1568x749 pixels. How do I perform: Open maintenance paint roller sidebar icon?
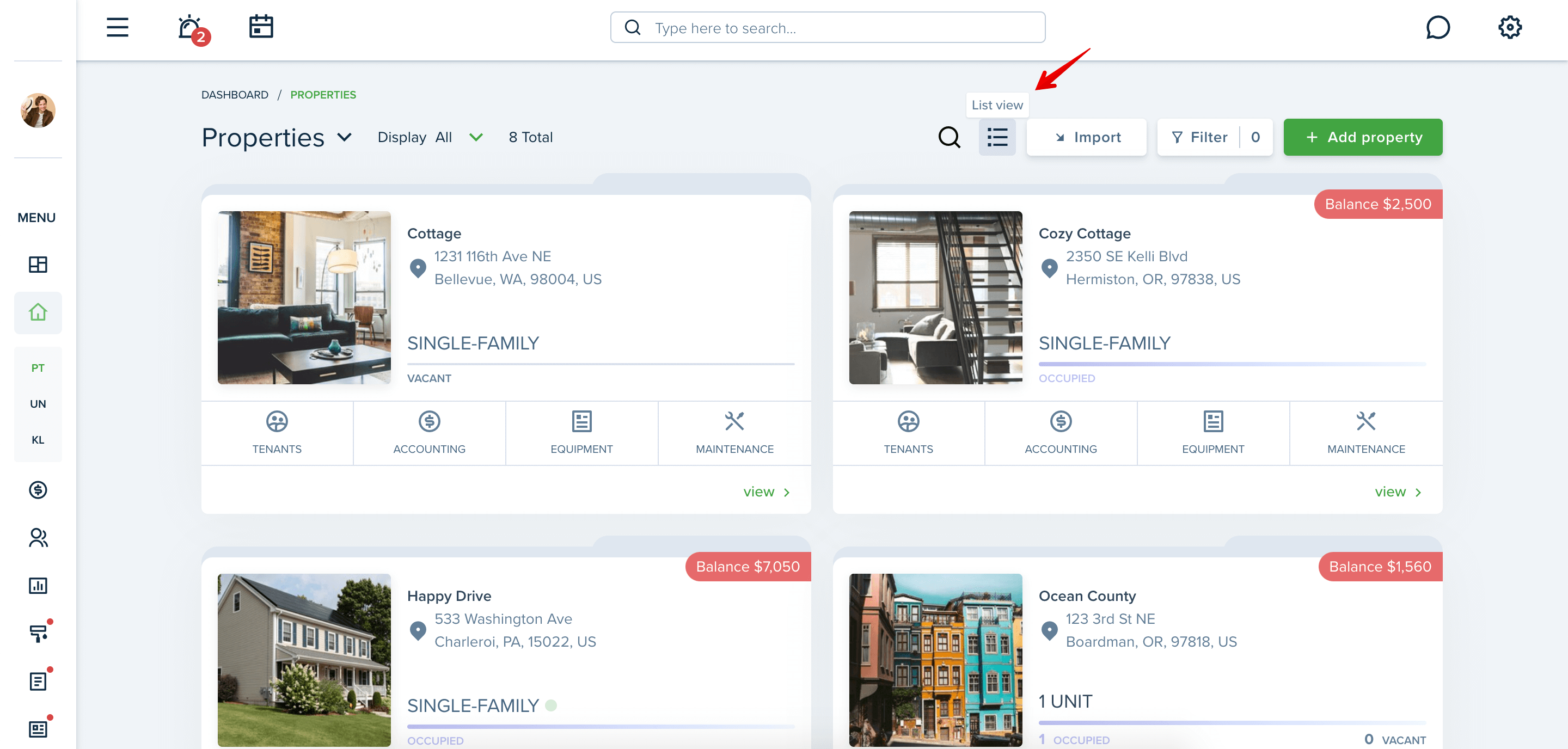[39, 633]
